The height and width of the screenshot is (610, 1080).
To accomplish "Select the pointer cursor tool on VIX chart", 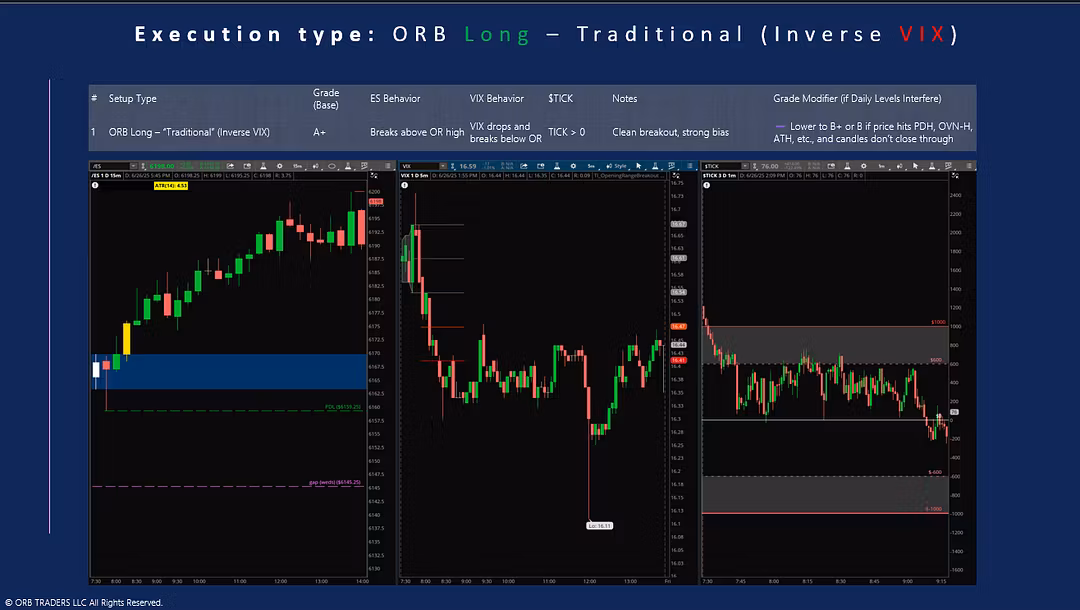I will [639, 166].
